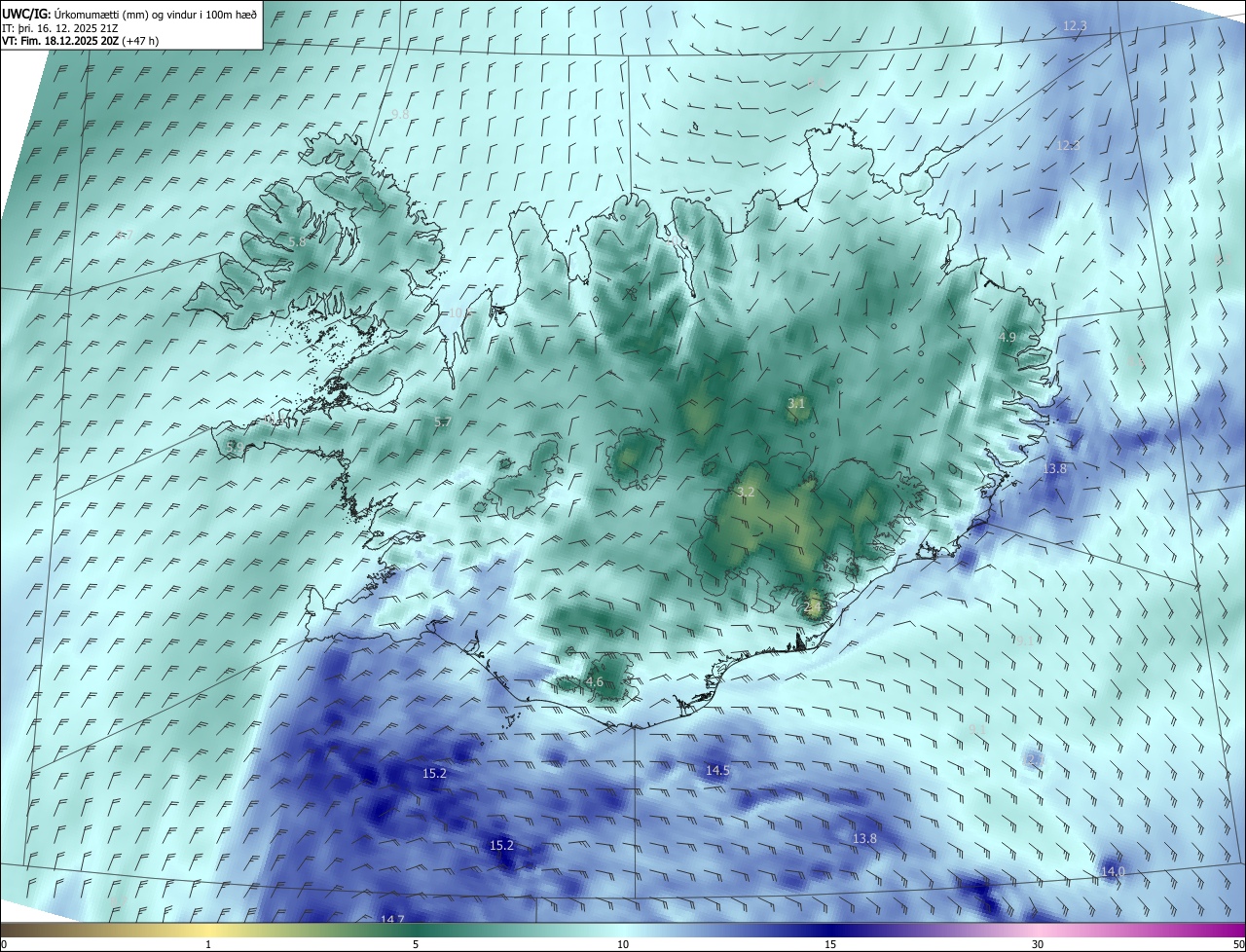Click the colour scale tick labeled 30
Image resolution: width=1246 pixels, height=952 pixels.
(x=1038, y=944)
